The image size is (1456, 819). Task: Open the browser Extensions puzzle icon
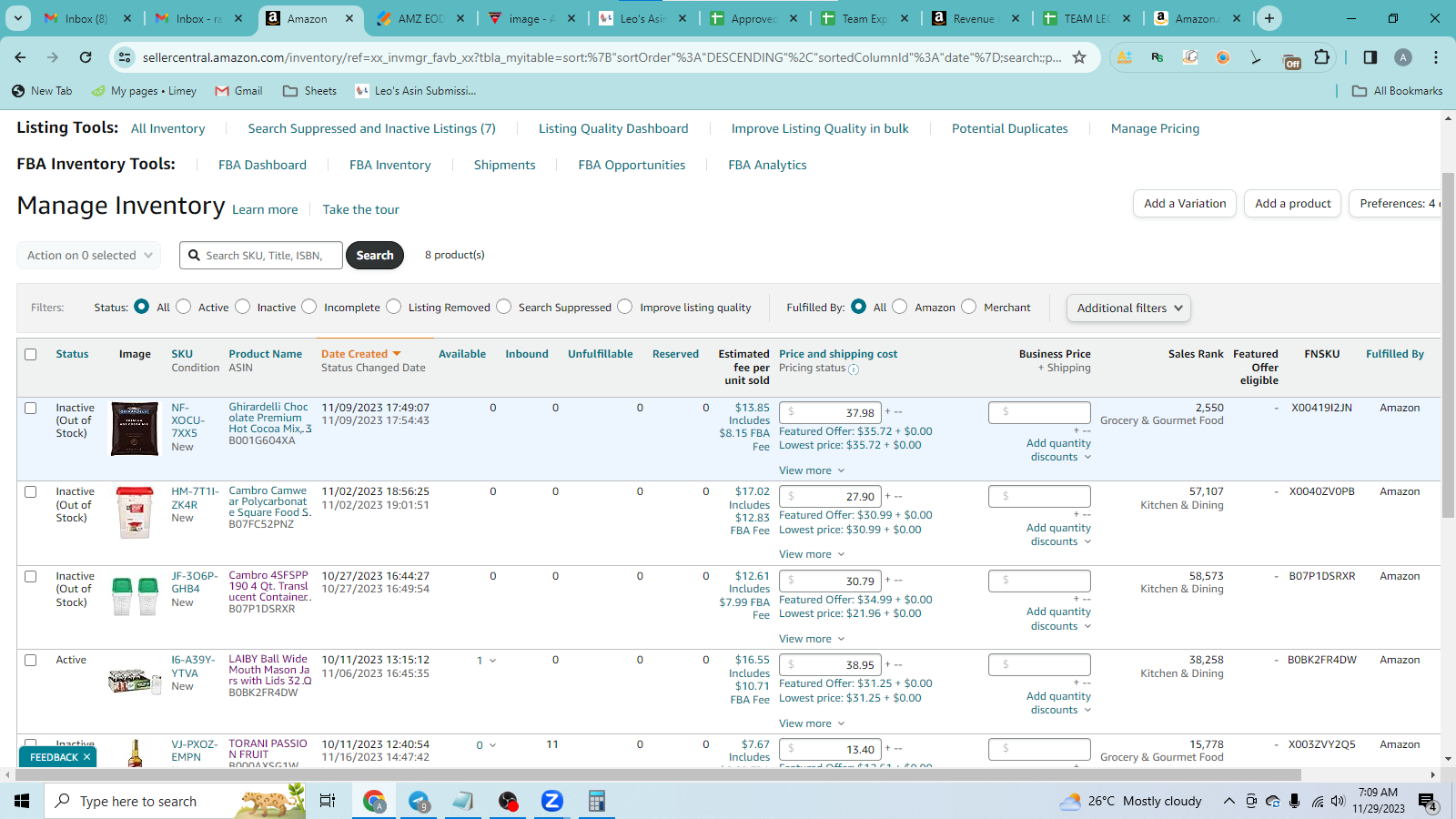point(1322,57)
